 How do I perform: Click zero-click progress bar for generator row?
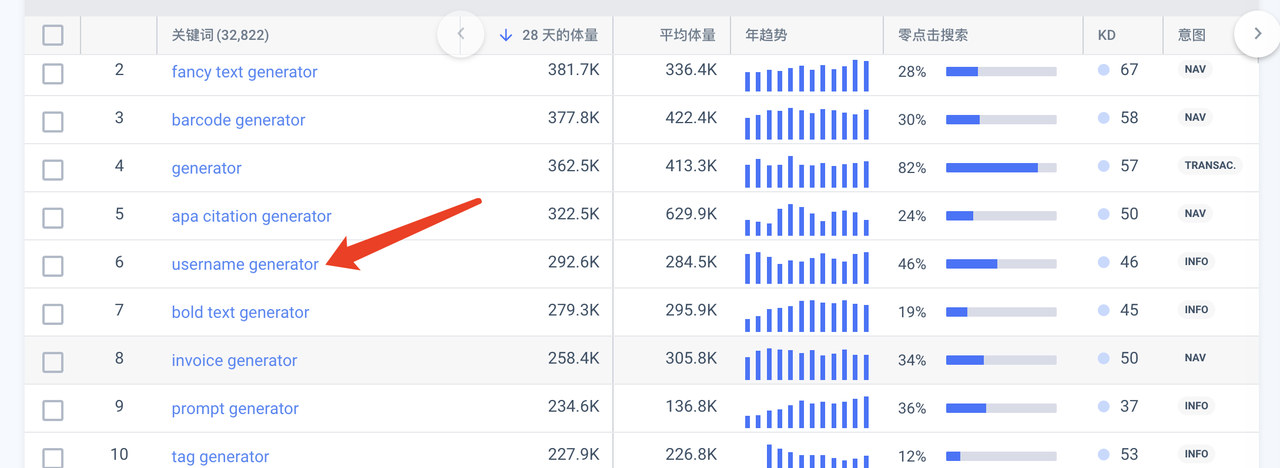[1001, 168]
